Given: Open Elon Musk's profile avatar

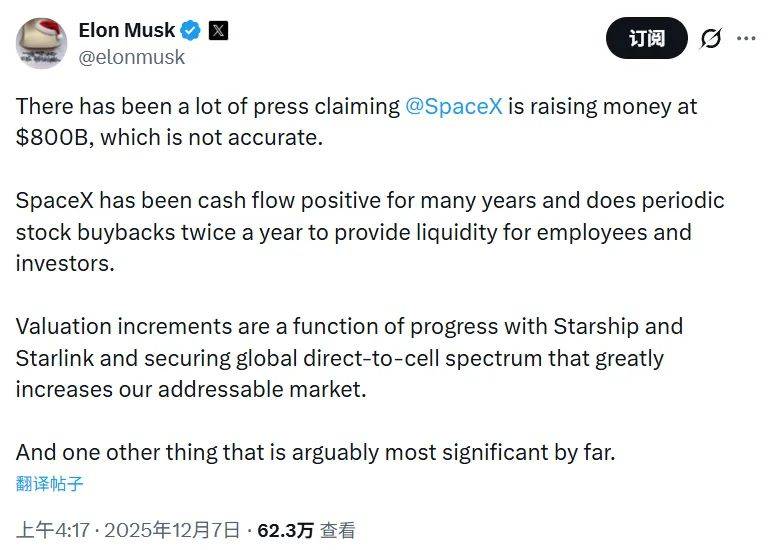Looking at the screenshot, I should [42, 43].
